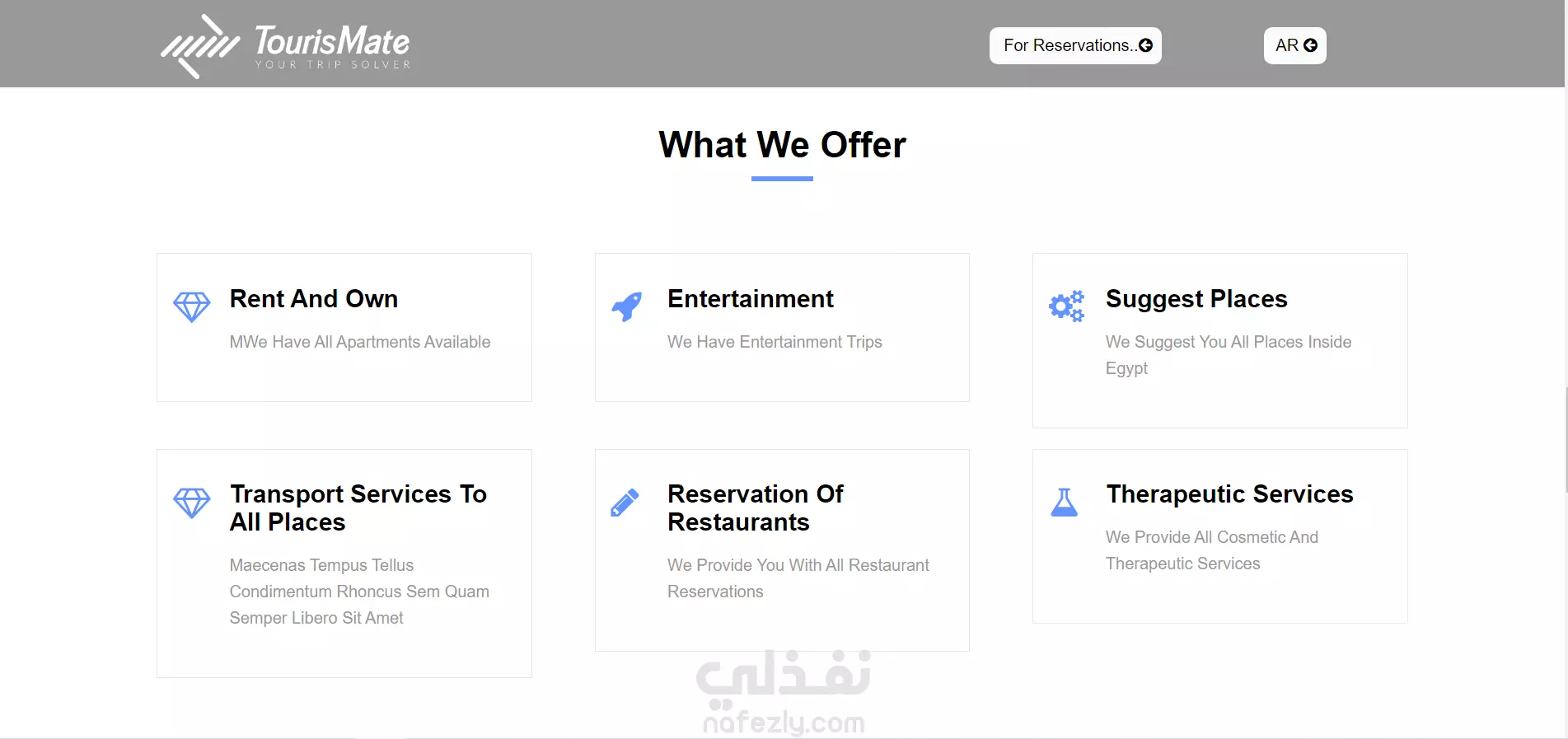Click the diamond icon beside Transport Services
This screenshot has width=1568, height=739.
[x=192, y=503]
